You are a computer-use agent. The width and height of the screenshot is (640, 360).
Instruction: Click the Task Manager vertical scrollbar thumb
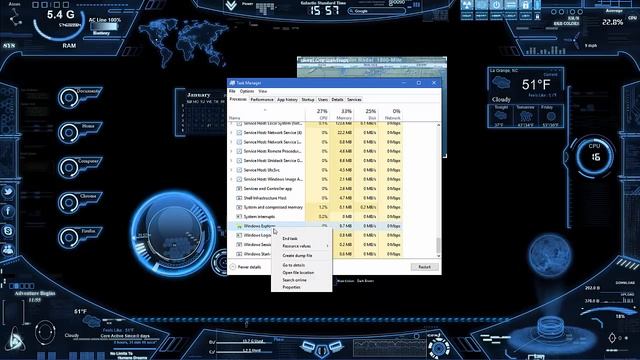coord(438,246)
